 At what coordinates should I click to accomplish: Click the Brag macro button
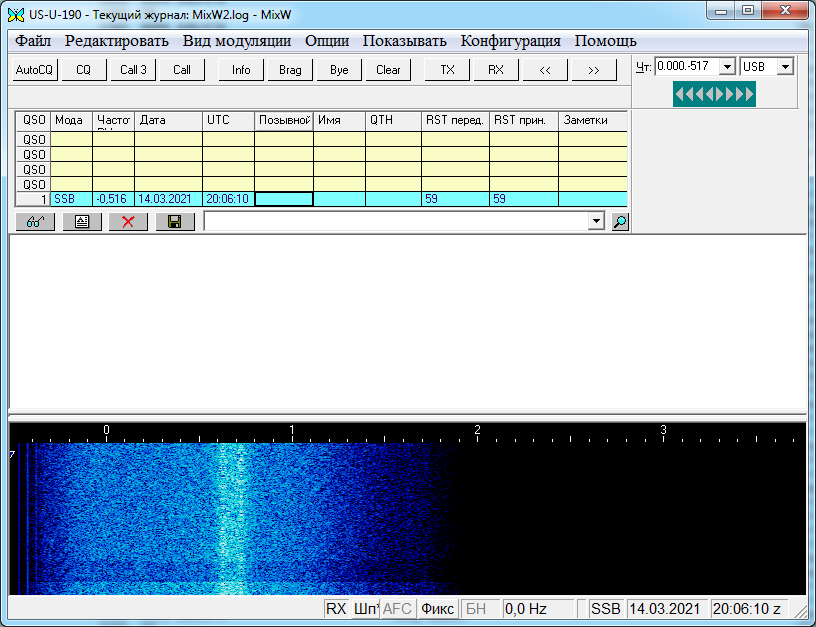[x=290, y=70]
